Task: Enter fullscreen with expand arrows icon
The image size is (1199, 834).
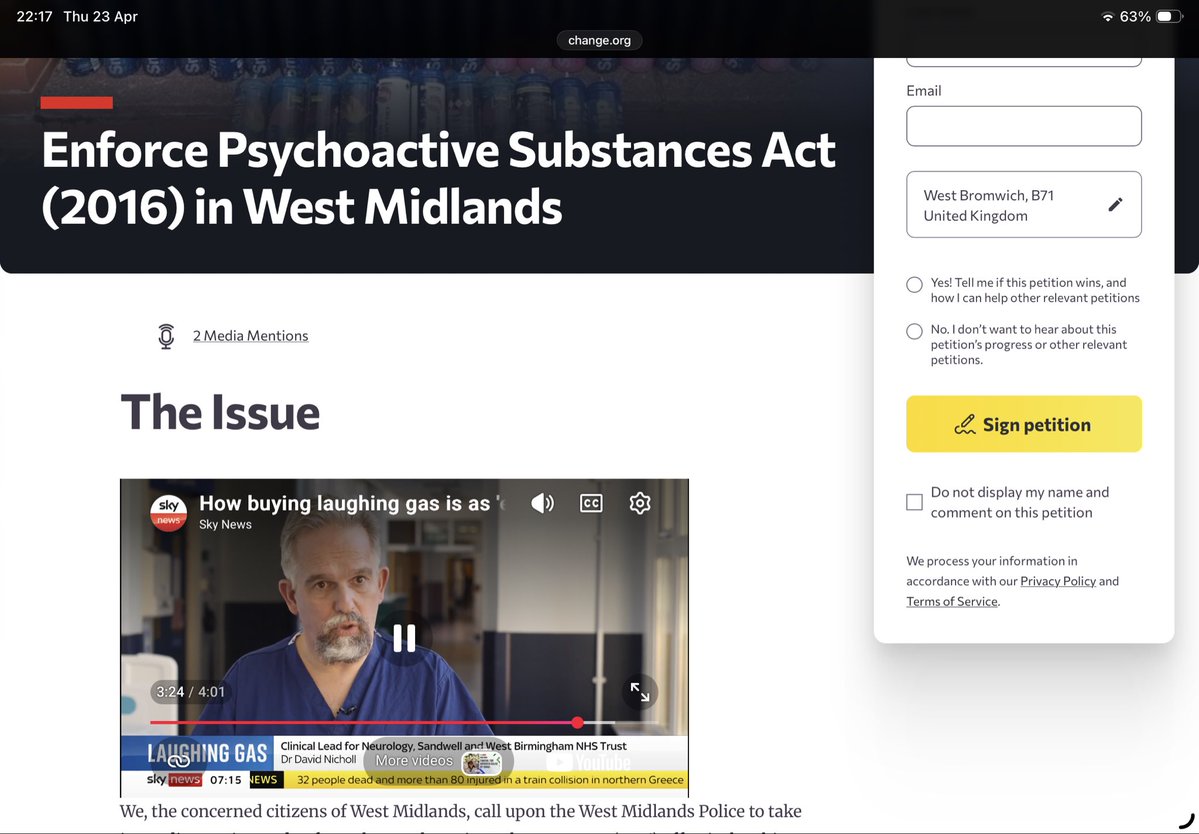Action: 640,692
